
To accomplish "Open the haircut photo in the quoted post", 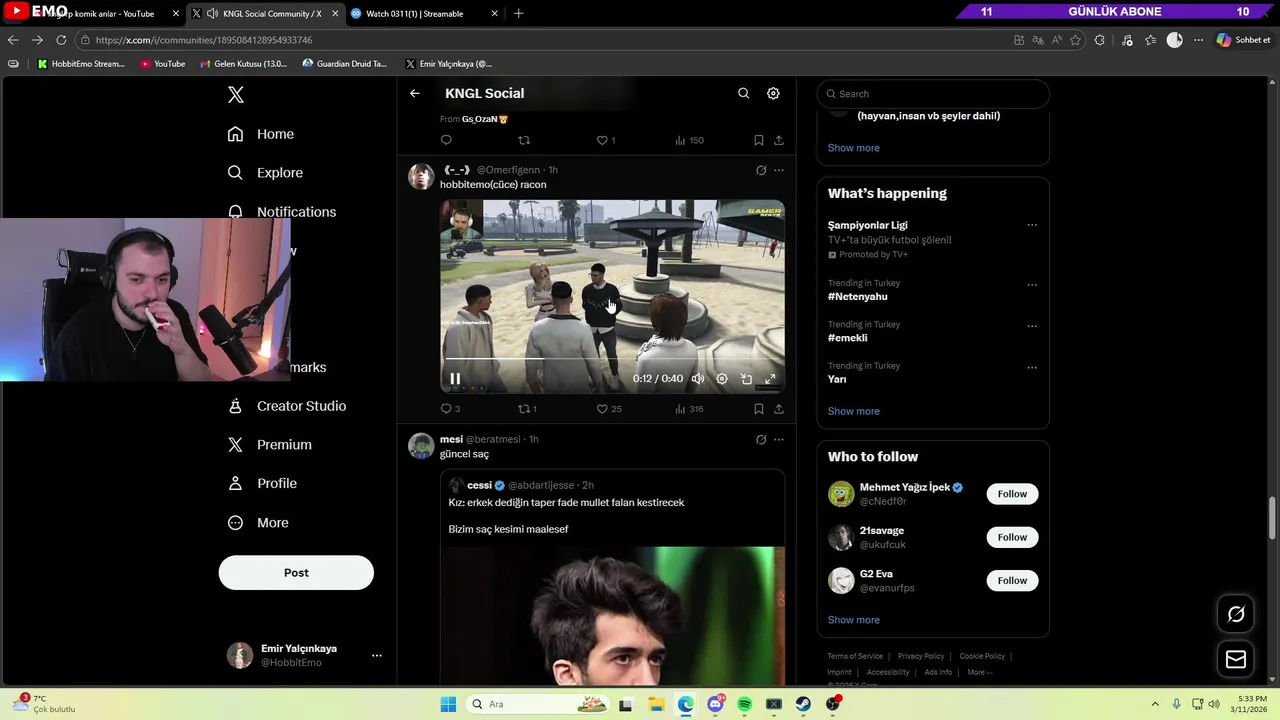I will [x=612, y=616].
